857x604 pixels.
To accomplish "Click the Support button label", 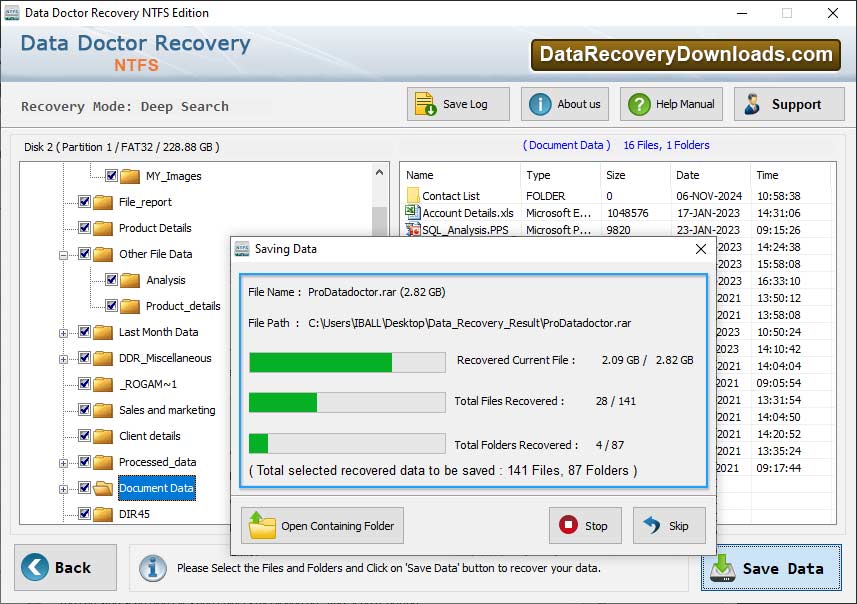I will point(796,104).
